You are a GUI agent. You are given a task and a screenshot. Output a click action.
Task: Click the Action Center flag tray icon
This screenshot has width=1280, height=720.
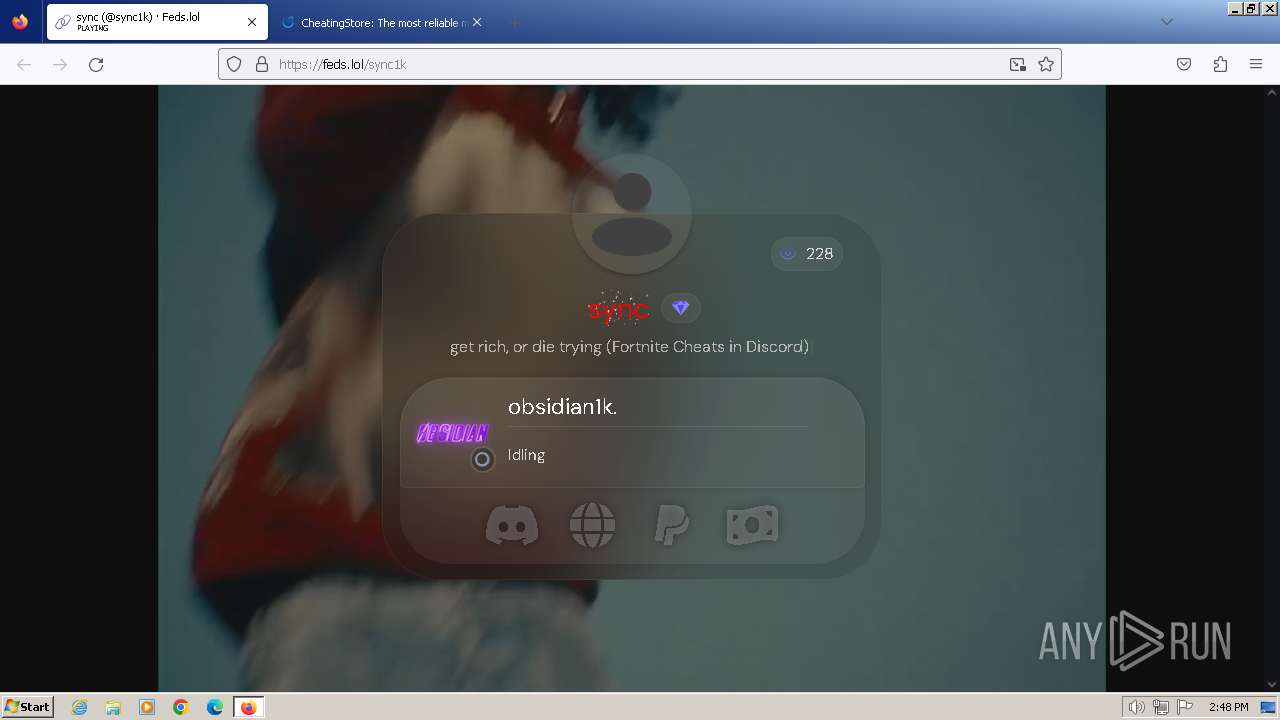[1185, 707]
